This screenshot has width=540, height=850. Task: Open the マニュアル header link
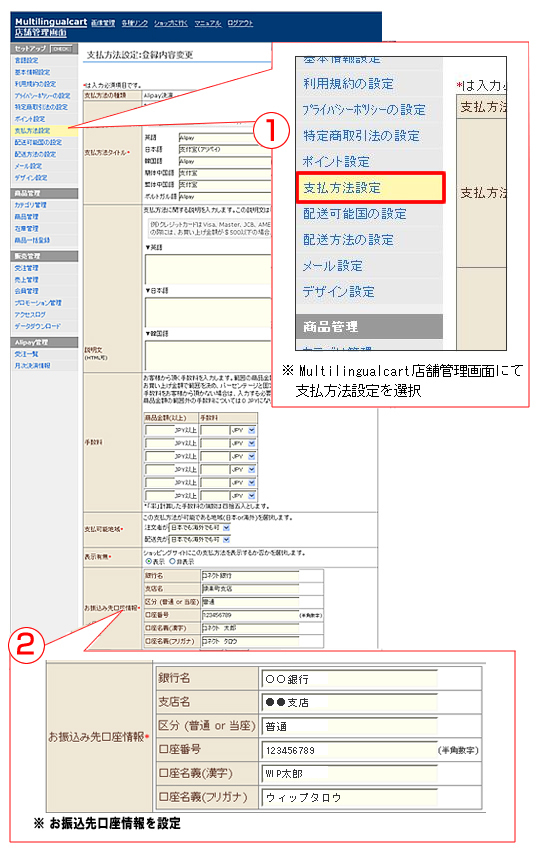pyautogui.click(x=208, y=23)
